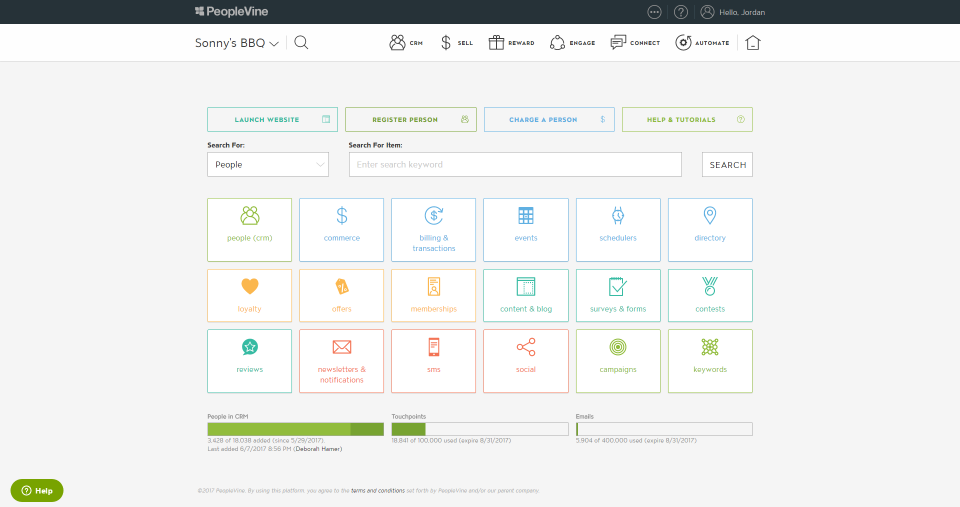960x507 pixels.
Task: Open the keywords tile
Action: (x=710, y=361)
